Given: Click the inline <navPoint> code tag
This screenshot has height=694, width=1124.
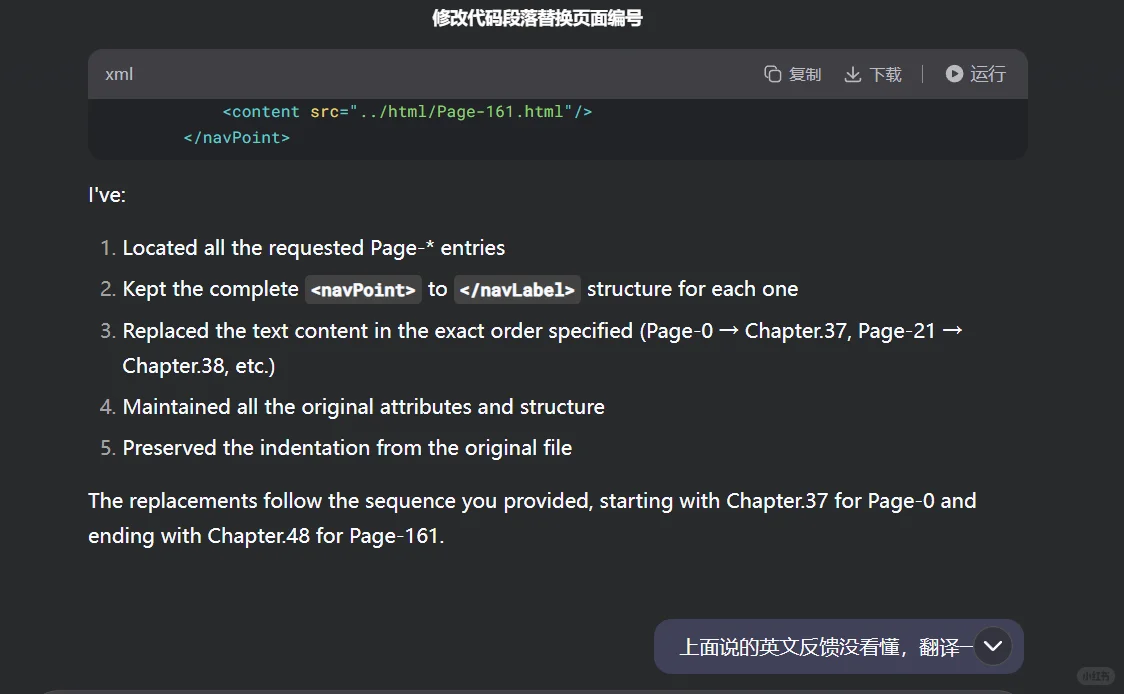Looking at the screenshot, I should [x=363, y=290].
